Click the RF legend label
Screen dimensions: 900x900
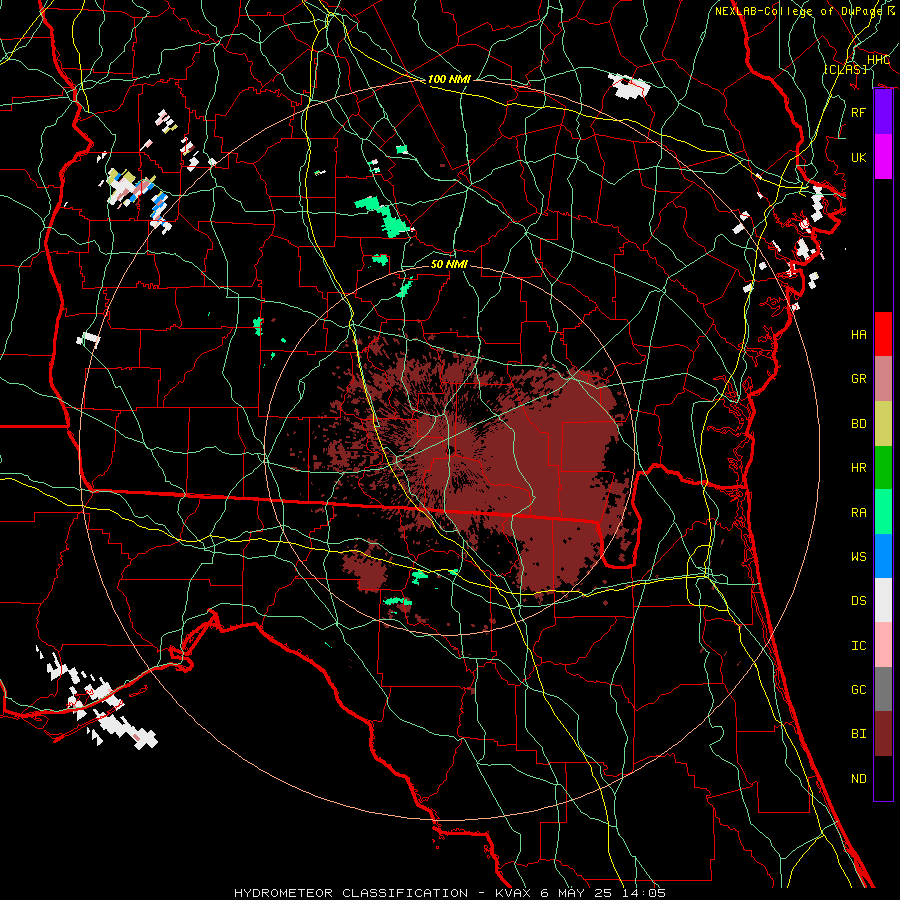click(859, 112)
